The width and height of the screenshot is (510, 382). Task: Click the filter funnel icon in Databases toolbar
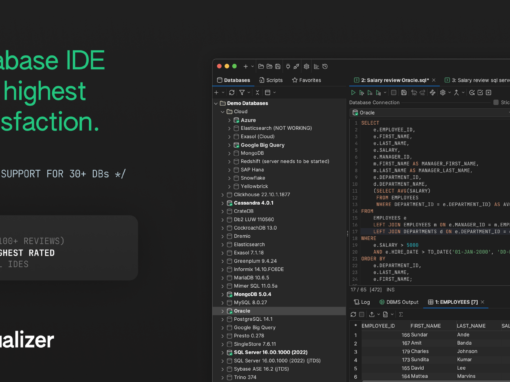point(242,93)
